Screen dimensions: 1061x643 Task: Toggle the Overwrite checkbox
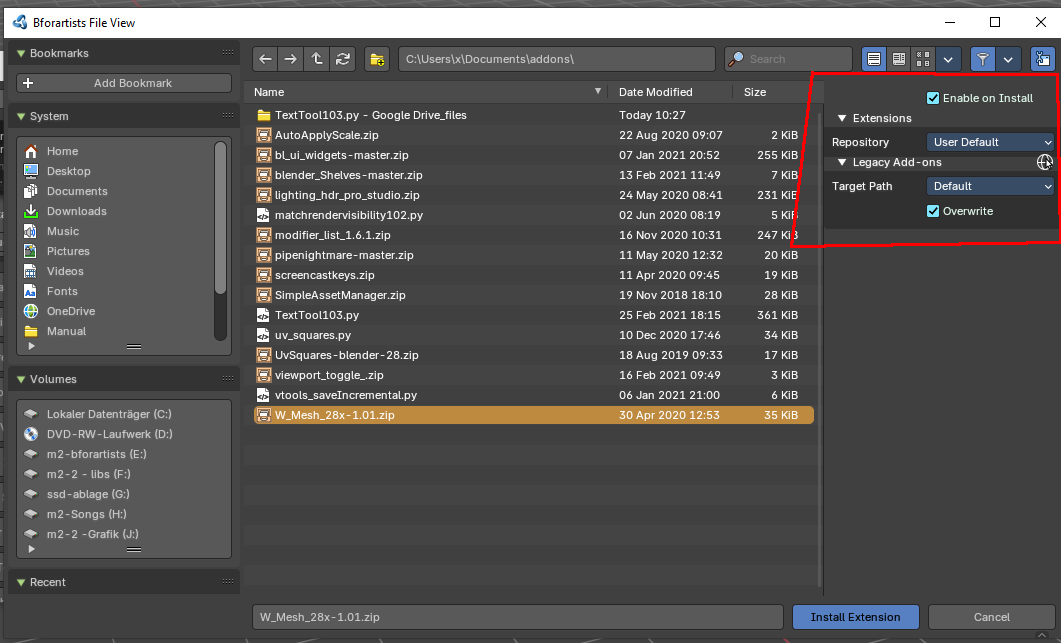pos(932,211)
